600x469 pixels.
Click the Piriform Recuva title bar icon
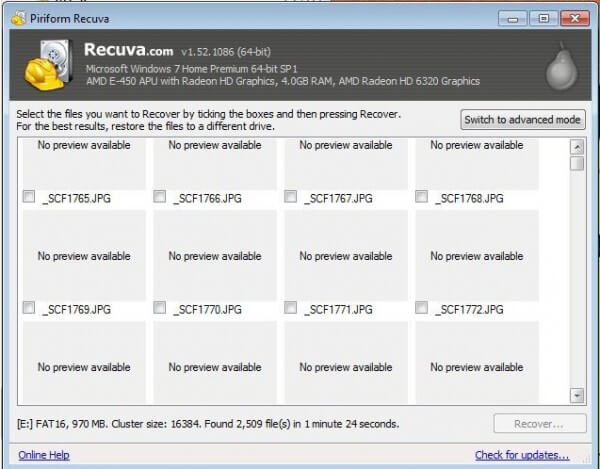pos(18,18)
